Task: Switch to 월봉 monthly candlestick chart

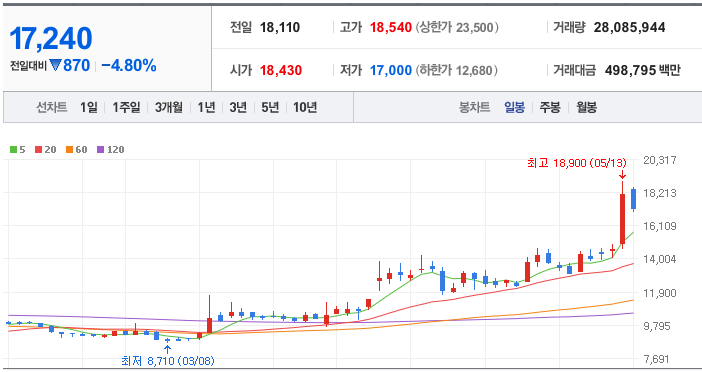Action: tap(586, 107)
